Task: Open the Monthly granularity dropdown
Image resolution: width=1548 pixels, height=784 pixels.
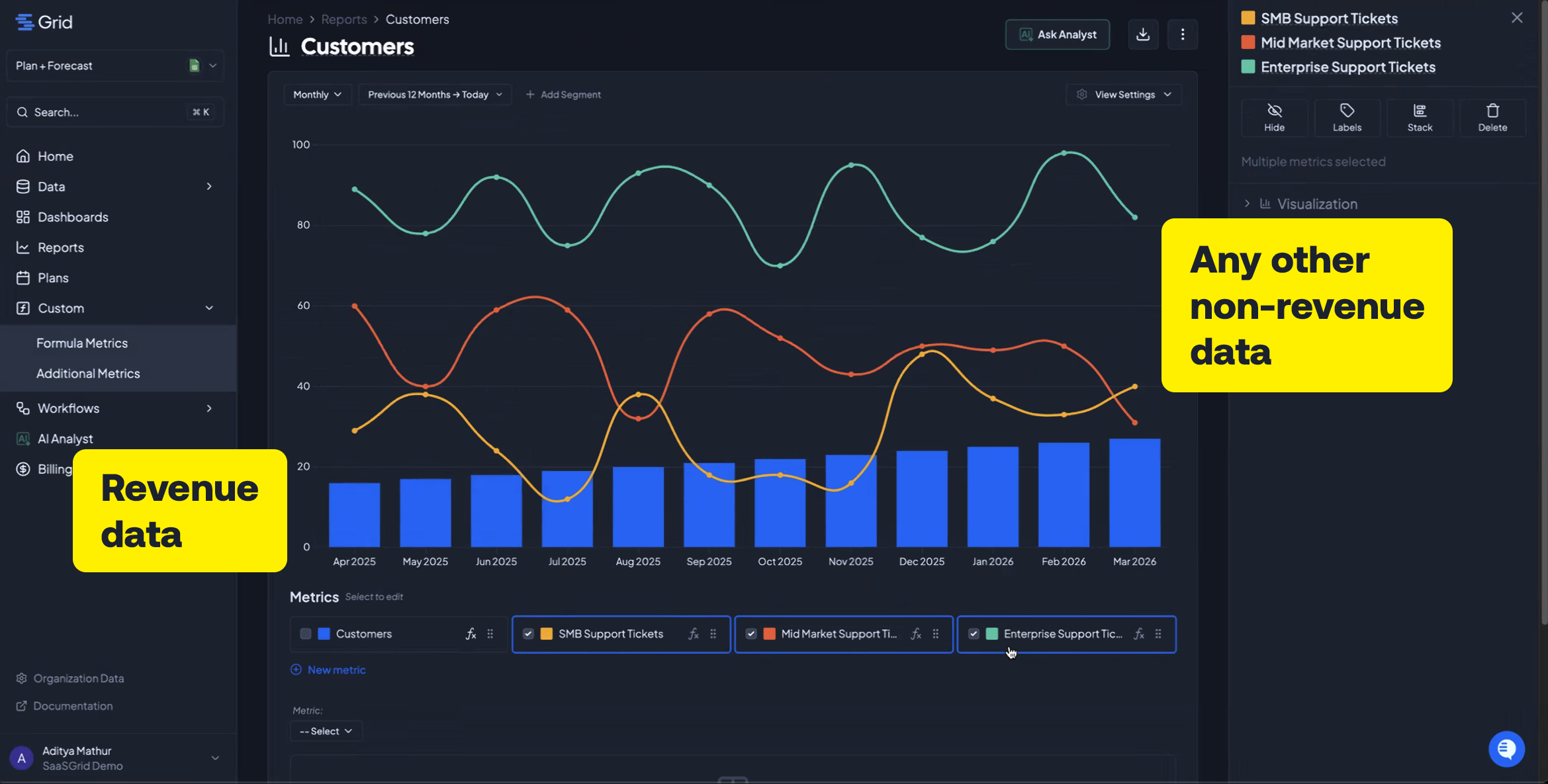Action: click(317, 95)
